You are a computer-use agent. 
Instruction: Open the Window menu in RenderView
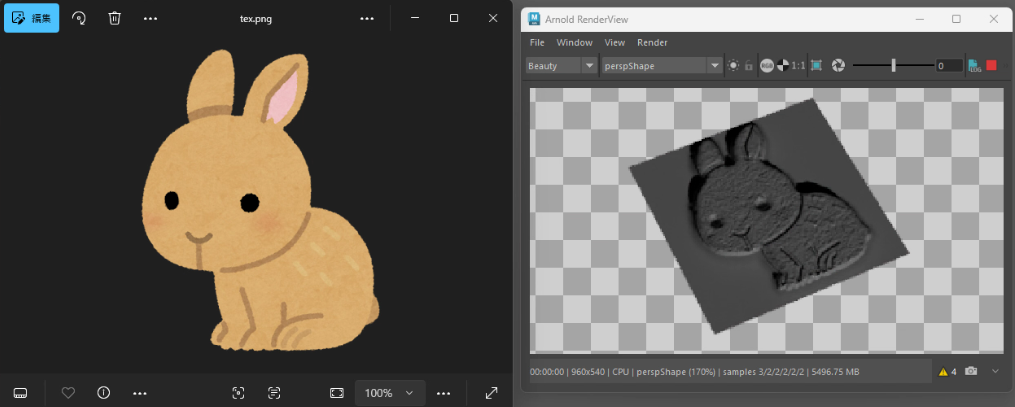pyautogui.click(x=574, y=43)
